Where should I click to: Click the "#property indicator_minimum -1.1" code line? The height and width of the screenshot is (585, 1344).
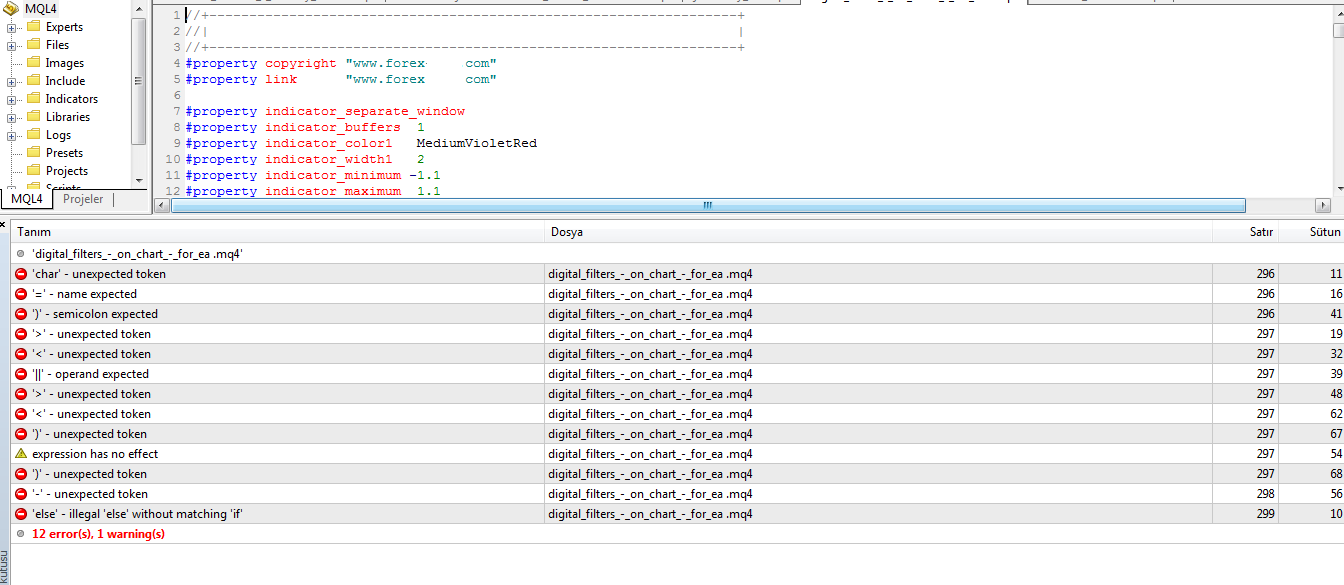point(313,175)
